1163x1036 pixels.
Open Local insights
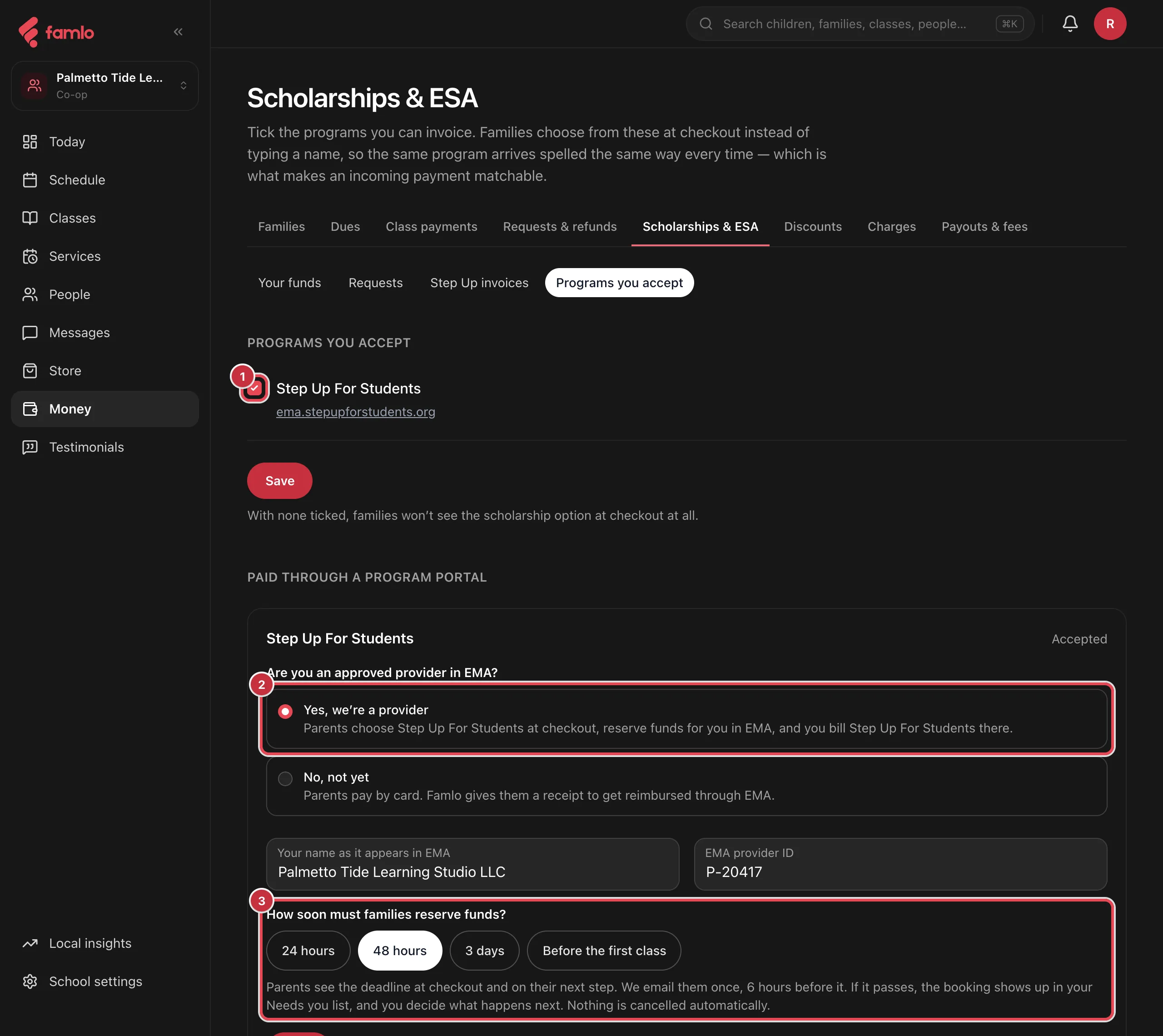coord(104,943)
